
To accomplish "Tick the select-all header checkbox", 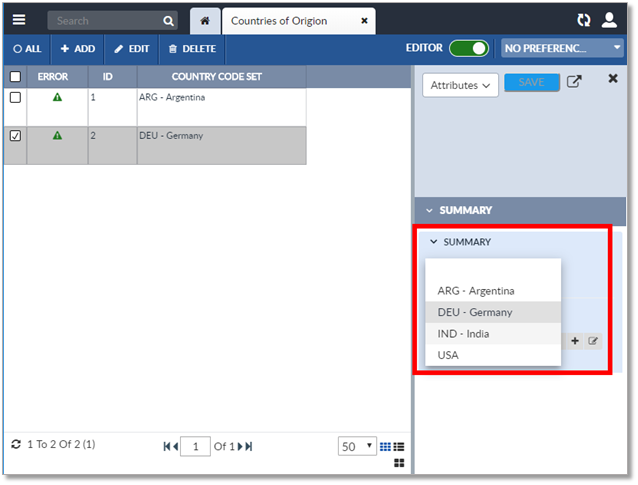I will pos(15,76).
